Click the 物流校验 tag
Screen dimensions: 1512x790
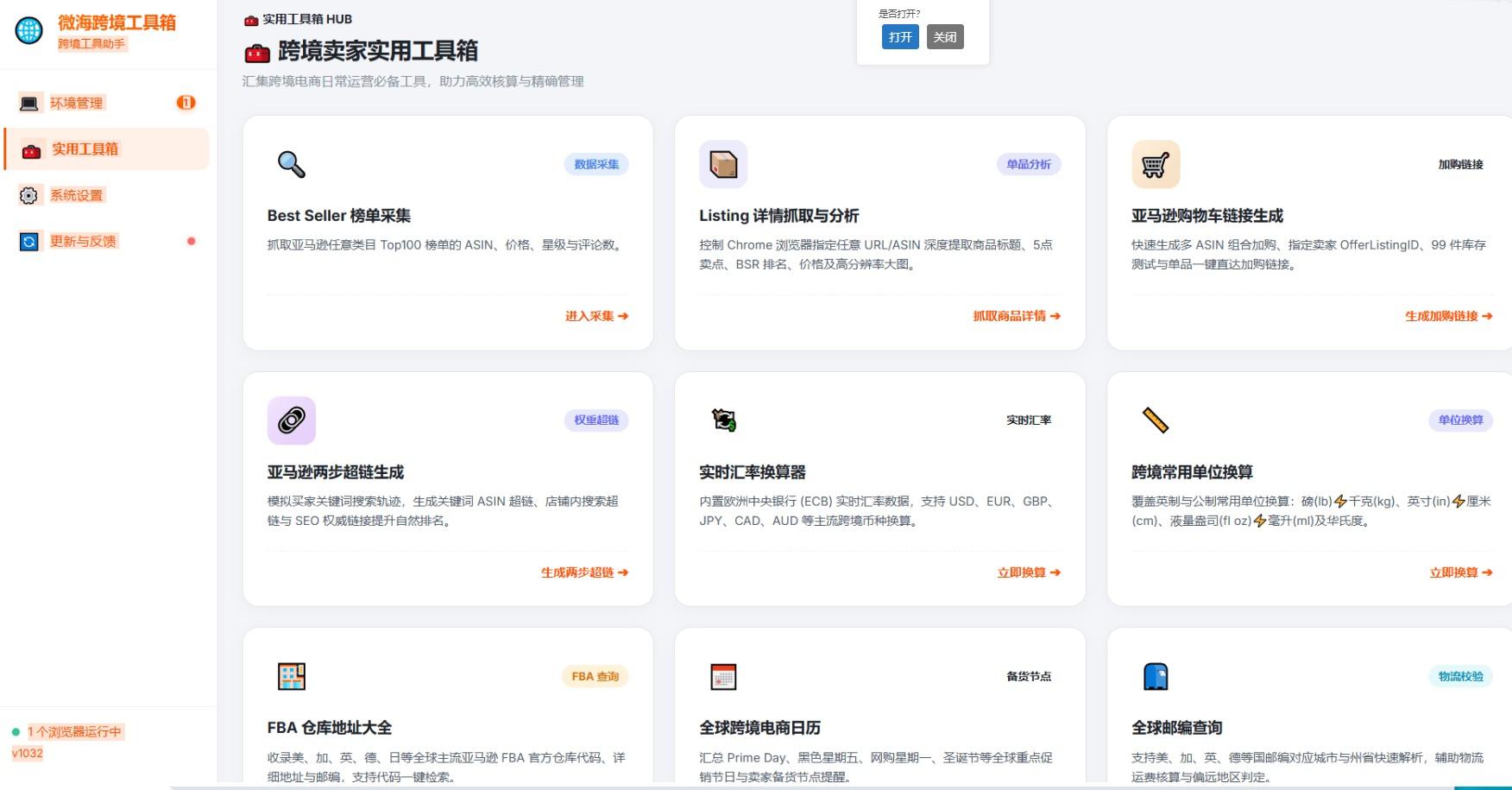pos(1460,676)
